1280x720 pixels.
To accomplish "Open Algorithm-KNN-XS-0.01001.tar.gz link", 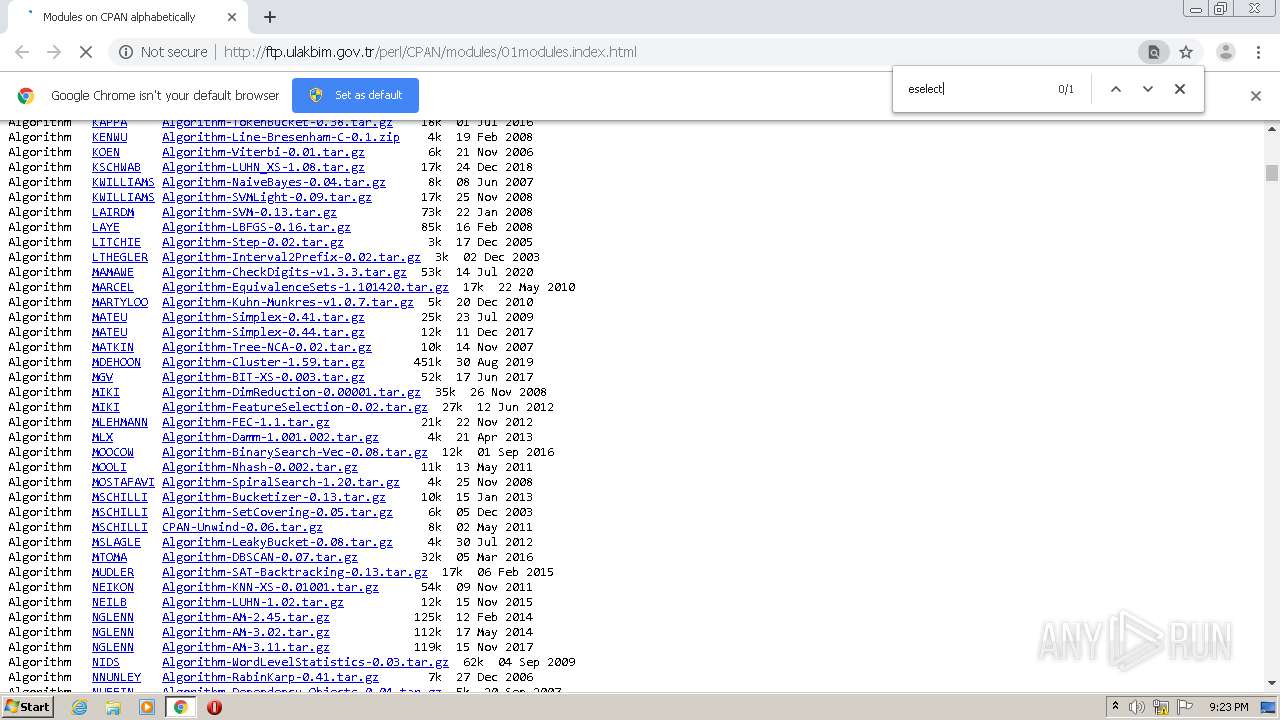I will 270,587.
